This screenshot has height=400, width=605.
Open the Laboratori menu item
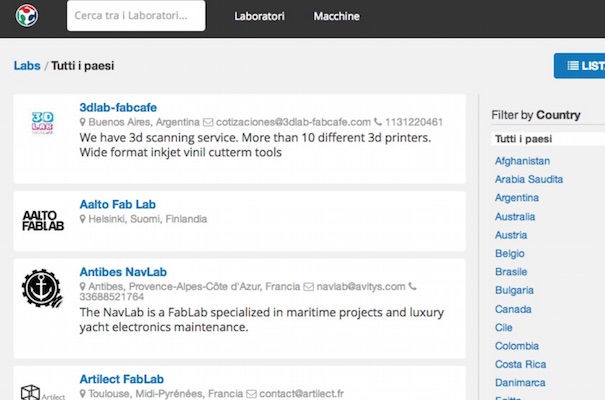click(x=259, y=16)
